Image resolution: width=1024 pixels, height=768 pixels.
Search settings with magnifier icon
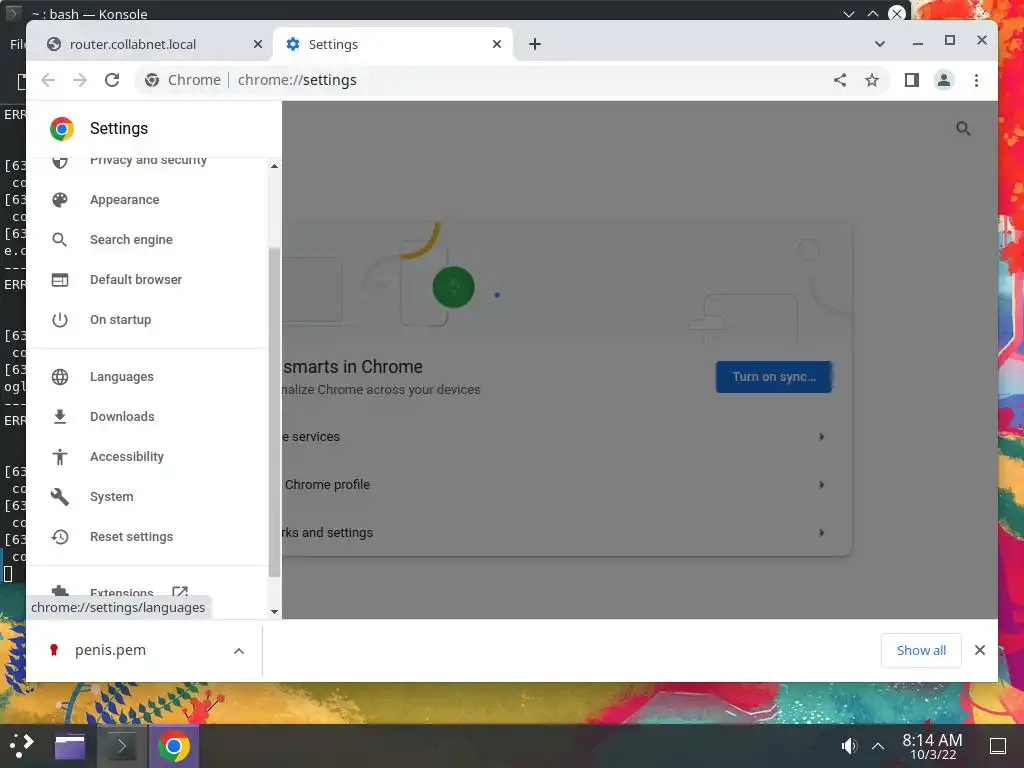pos(963,129)
